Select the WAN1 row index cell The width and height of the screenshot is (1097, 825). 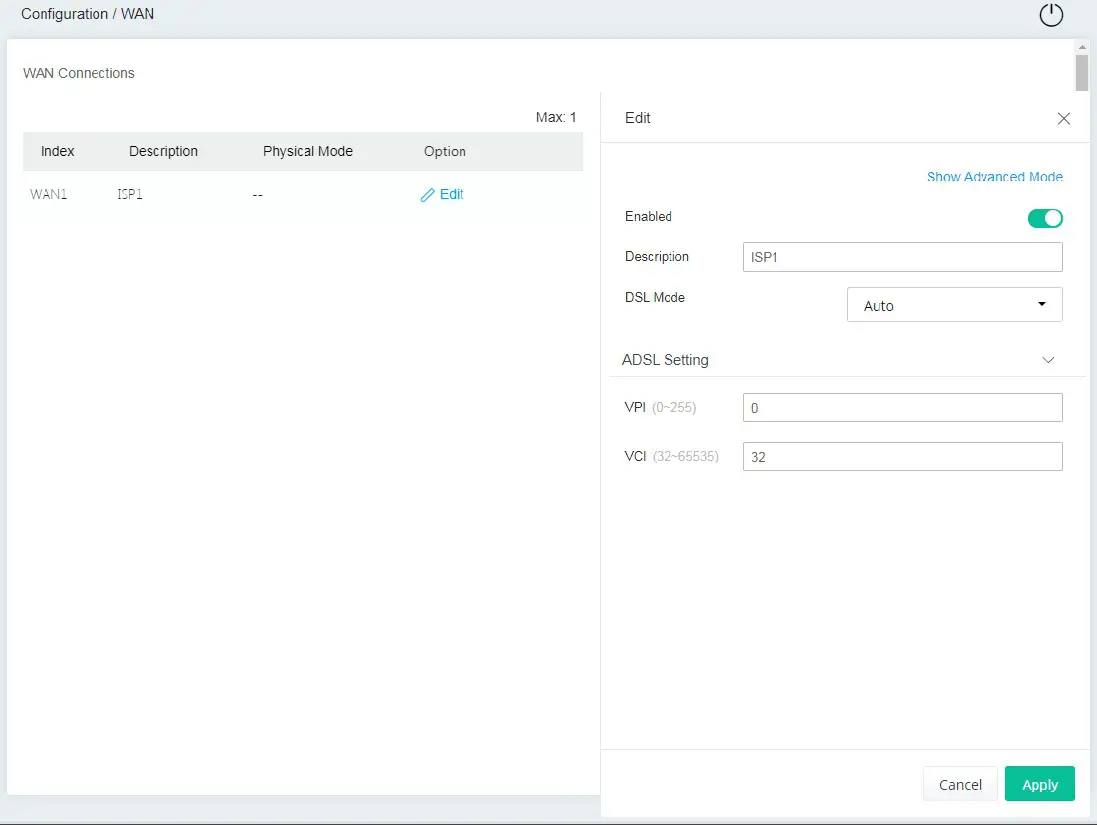(49, 195)
